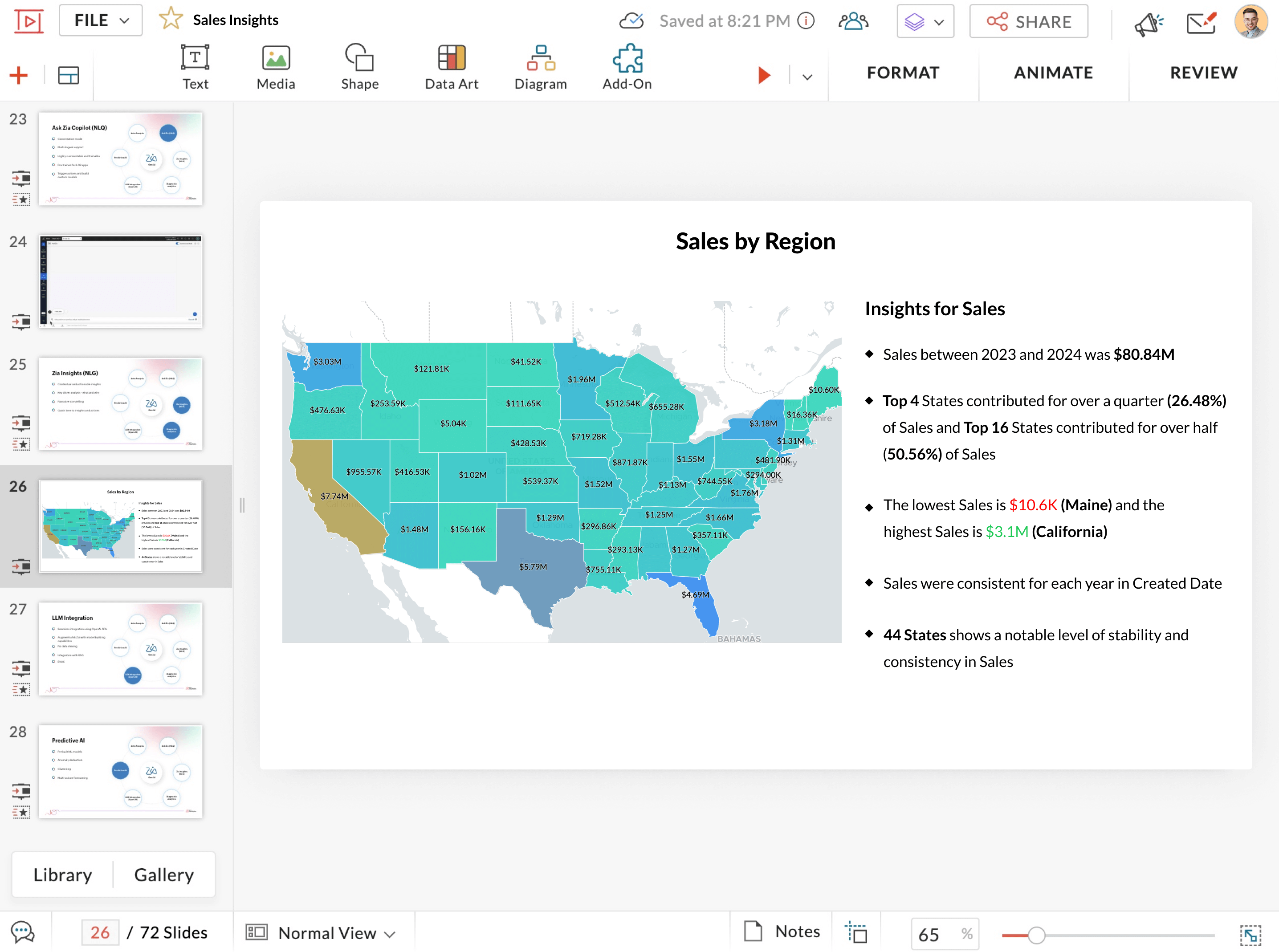Open the Media insert tool
The height and width of the screenshot is (952, 1279).
click(276, 67)
